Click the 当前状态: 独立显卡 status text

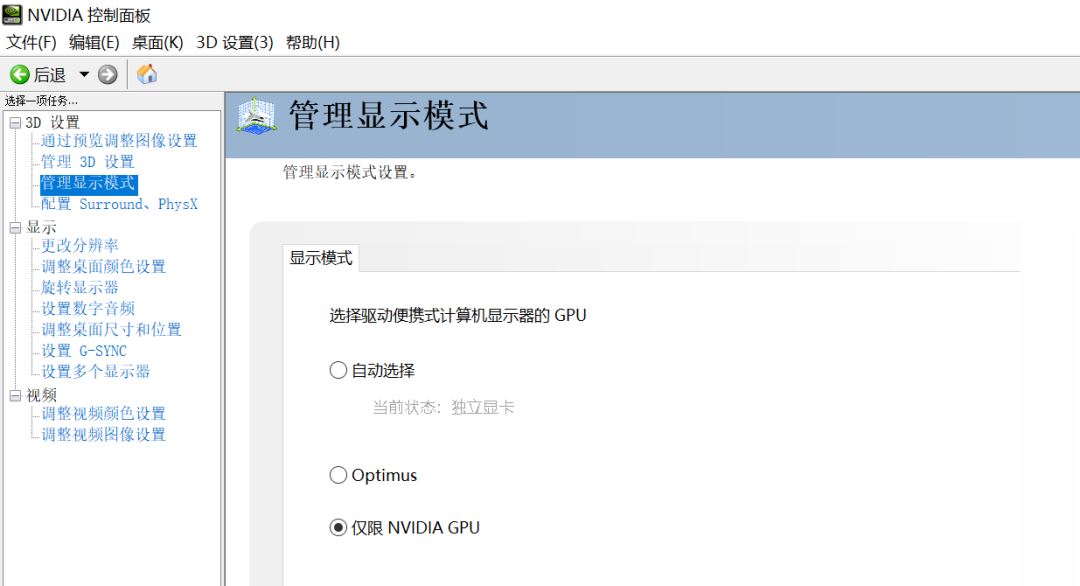click(x=444, y=408)
